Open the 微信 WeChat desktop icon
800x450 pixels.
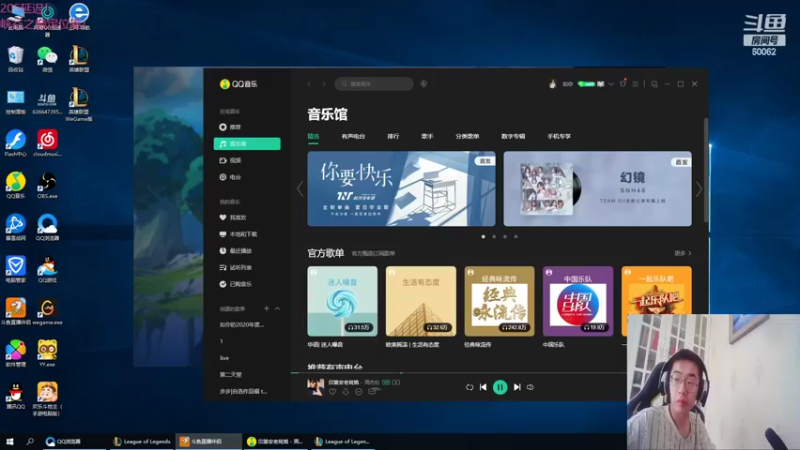click(47, 59)
